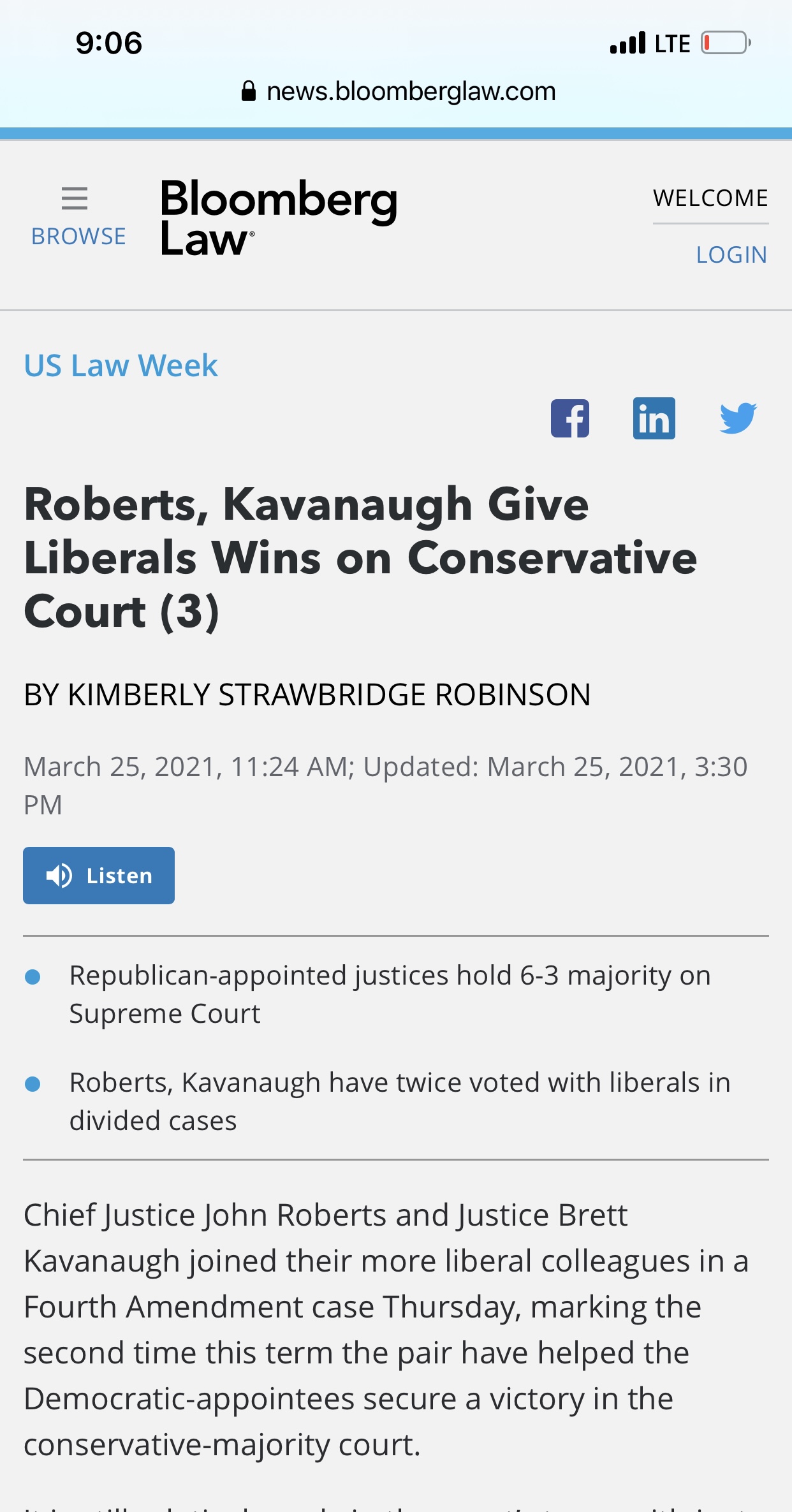The height and width of the screenshot is (1512, 792).
Task: Tap the battery indicator in status bar
Action: pos(726,43)
